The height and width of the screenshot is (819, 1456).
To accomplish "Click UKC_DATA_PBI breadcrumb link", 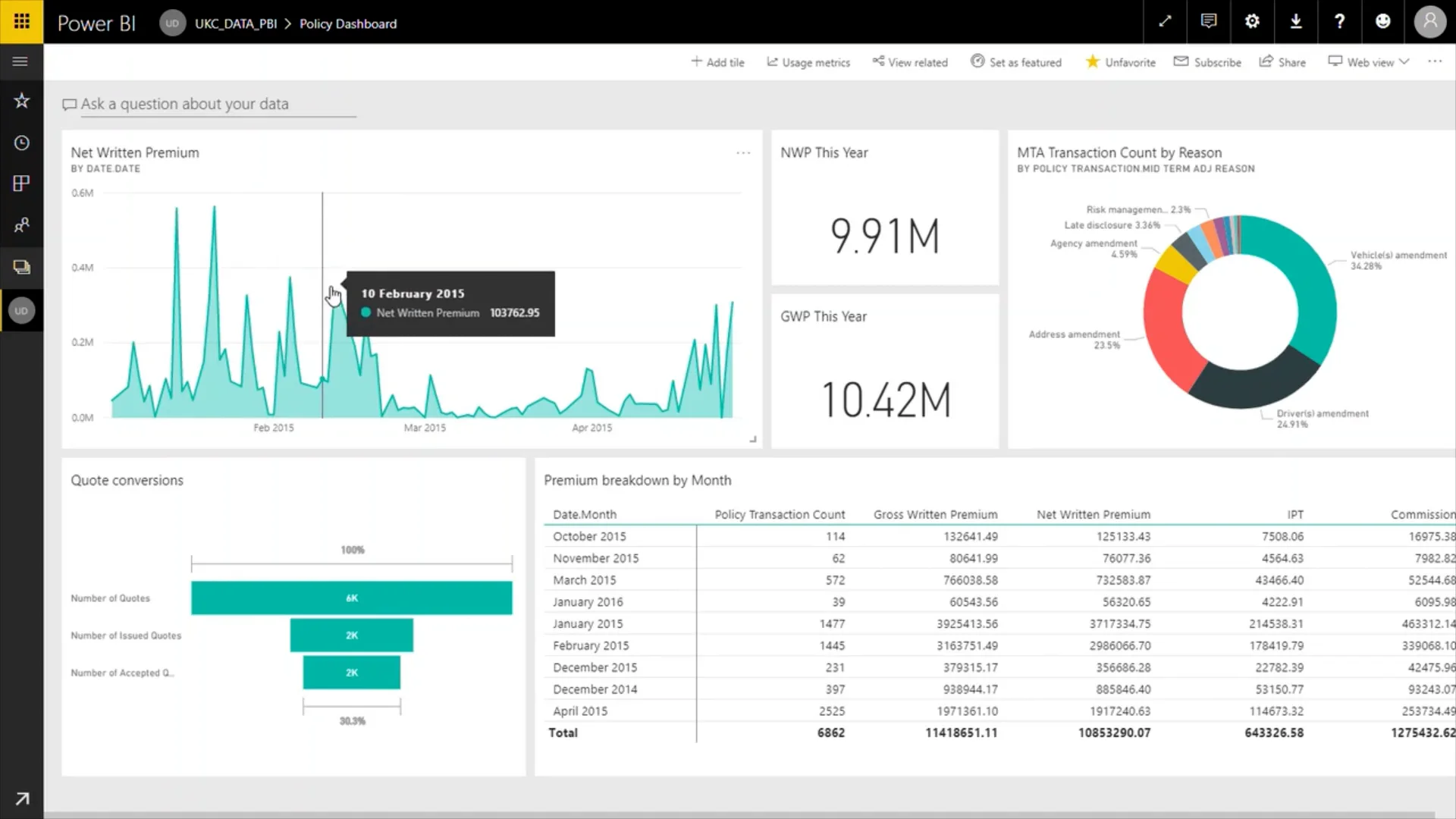I will point(236,24).
